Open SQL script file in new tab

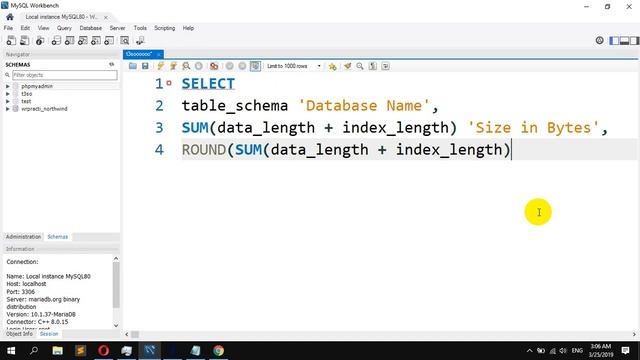coord(24,40)
